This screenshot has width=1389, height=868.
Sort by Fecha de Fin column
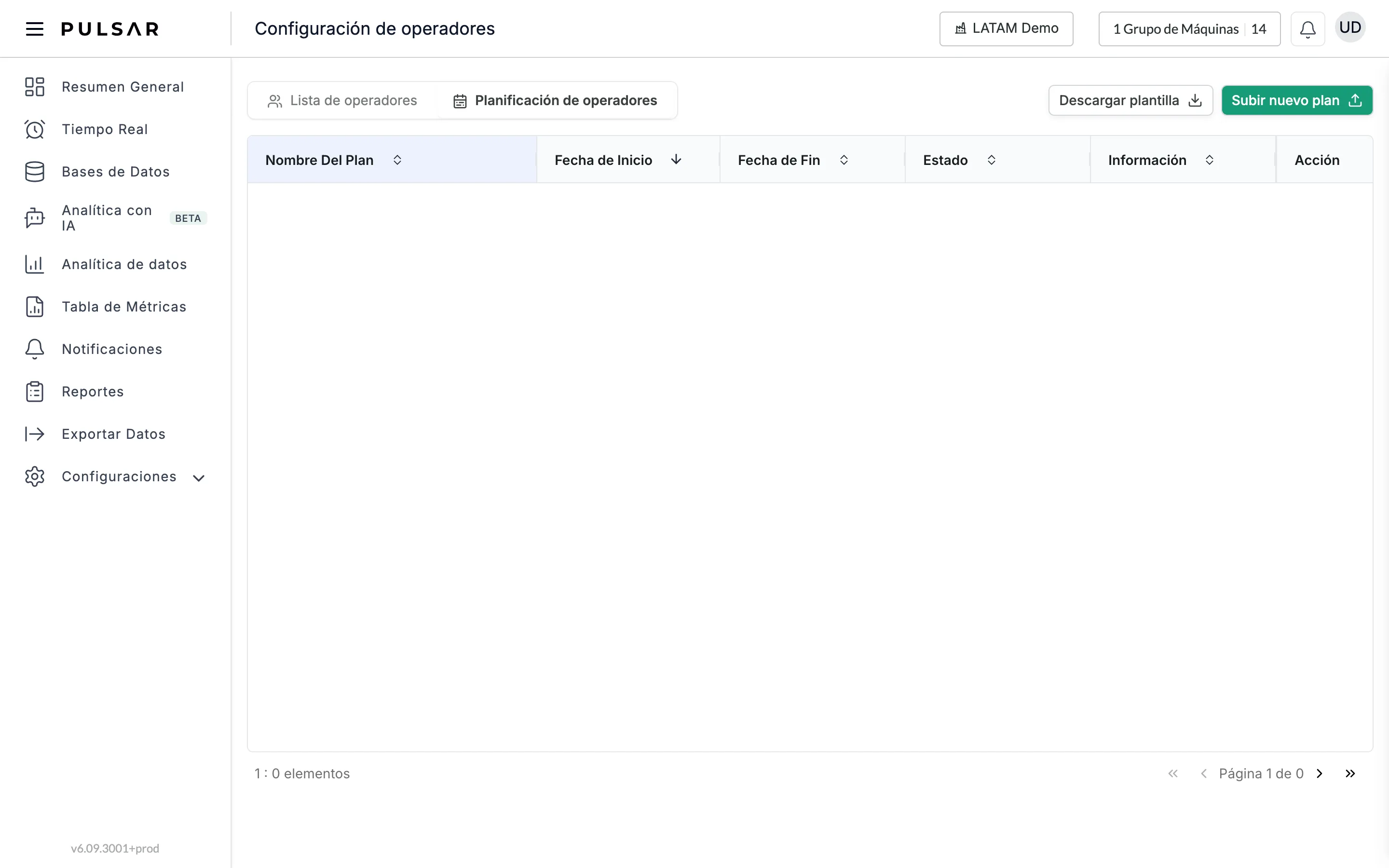(x=844, y=160)
